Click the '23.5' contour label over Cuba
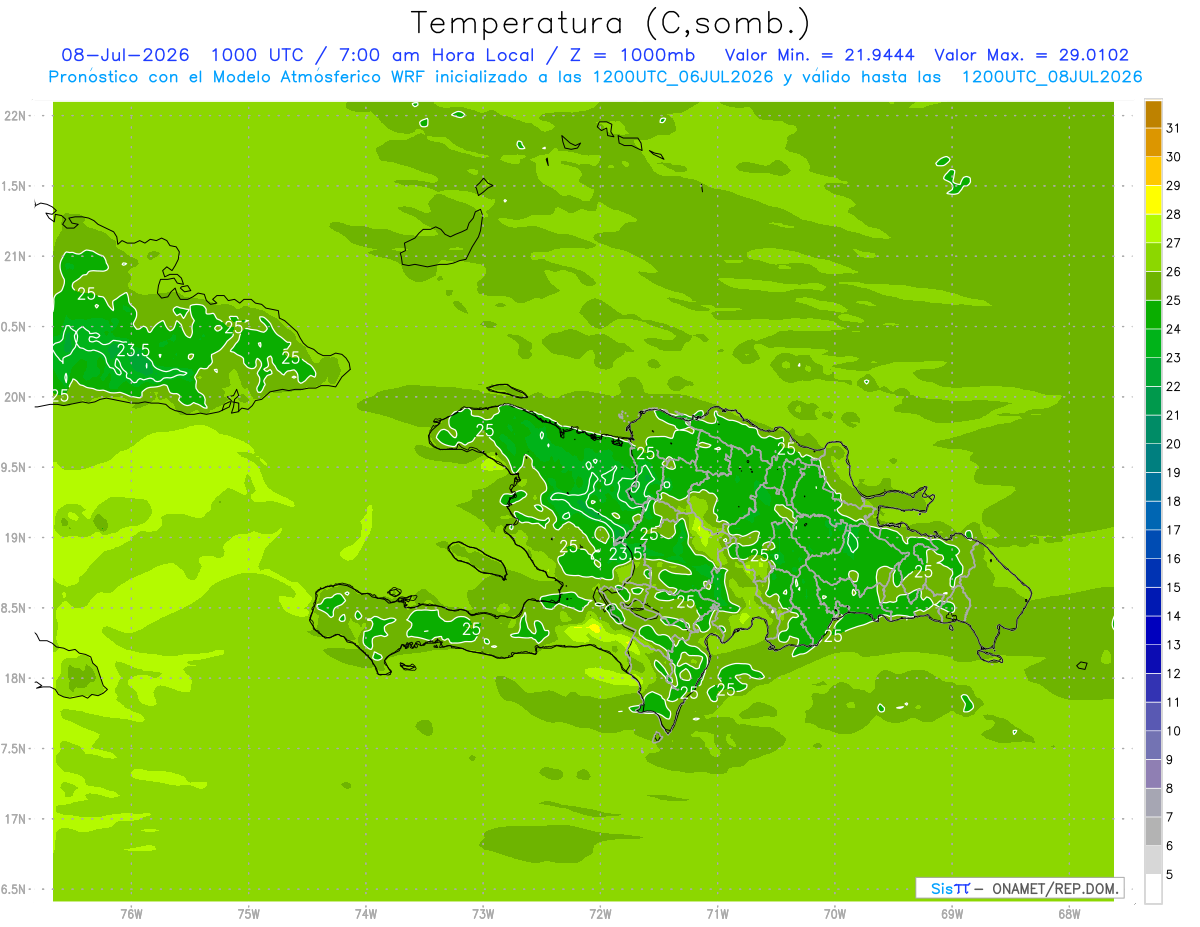 click(x=133, y=350)
